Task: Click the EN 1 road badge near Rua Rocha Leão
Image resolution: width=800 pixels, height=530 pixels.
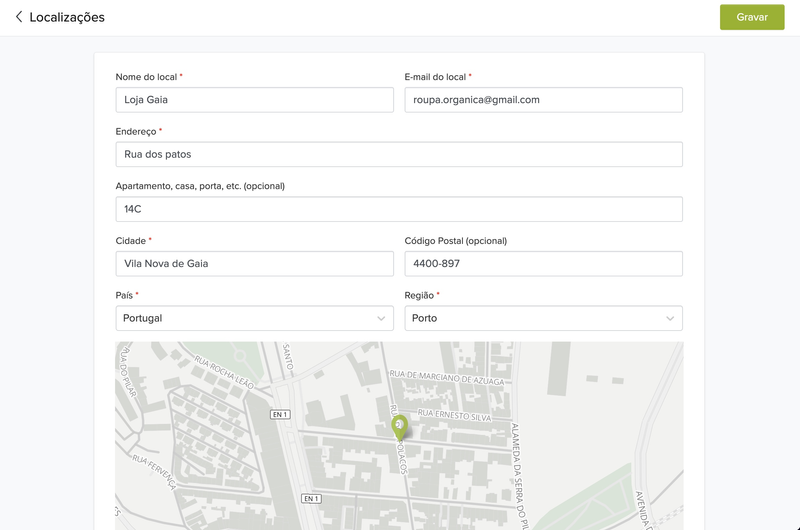Action: point(281,414)
